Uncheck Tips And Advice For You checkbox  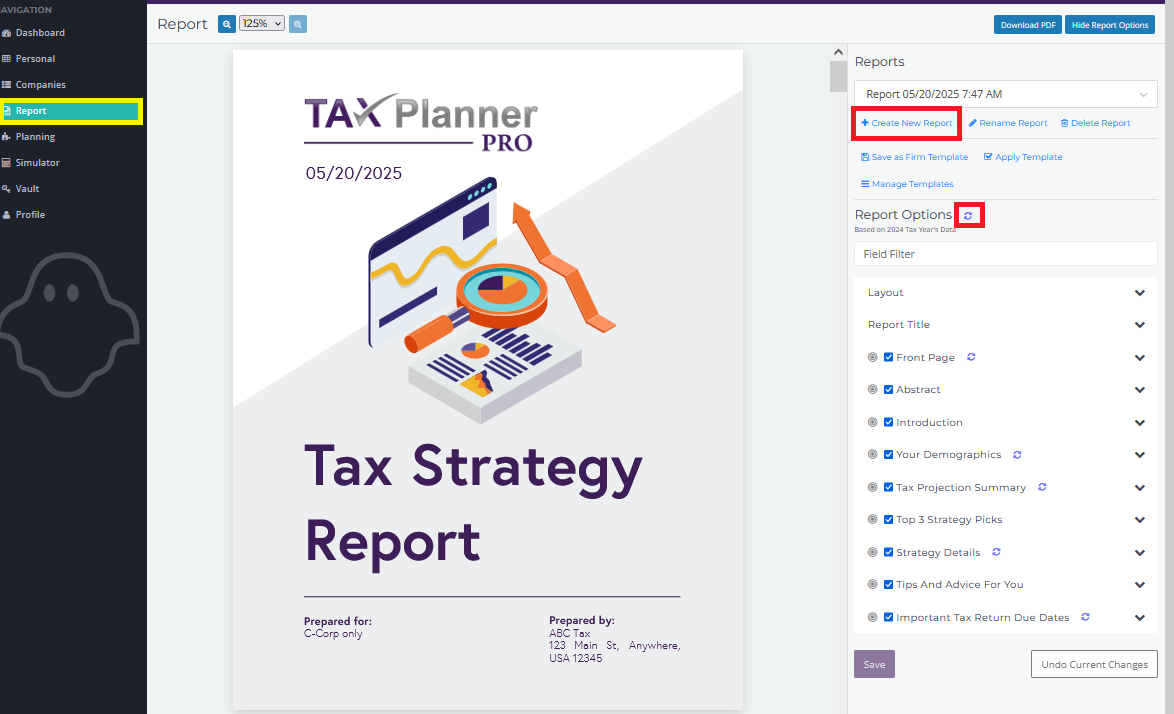pyautogui.click(x=889, y=585)
